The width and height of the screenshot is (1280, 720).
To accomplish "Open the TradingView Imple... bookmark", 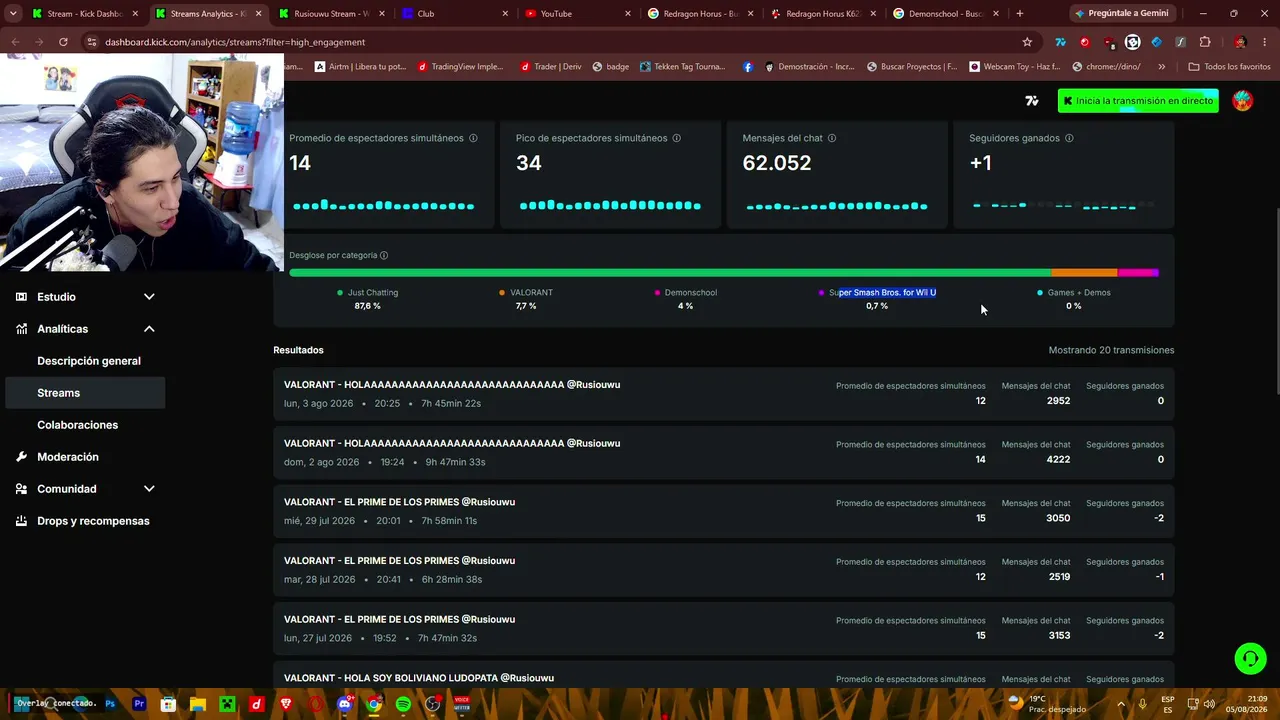I will (x=461, y=67).
